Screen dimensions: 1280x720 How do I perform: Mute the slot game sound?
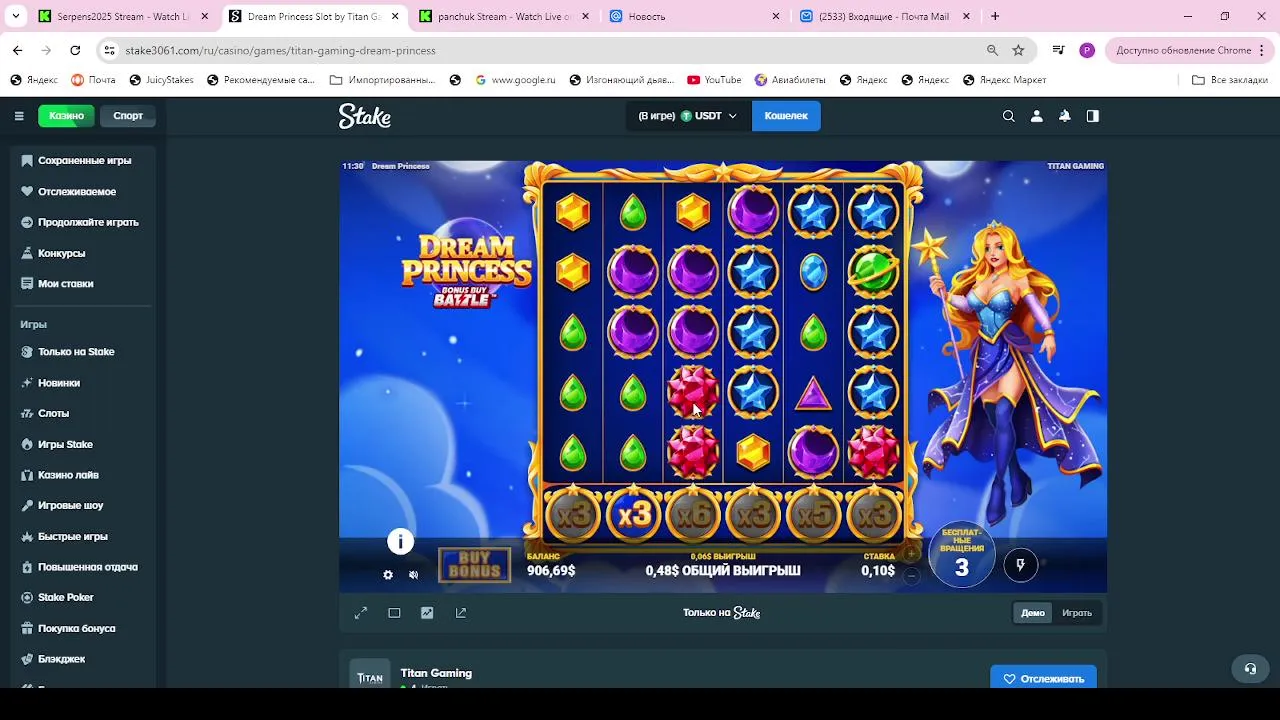click(x=414, y=575)
